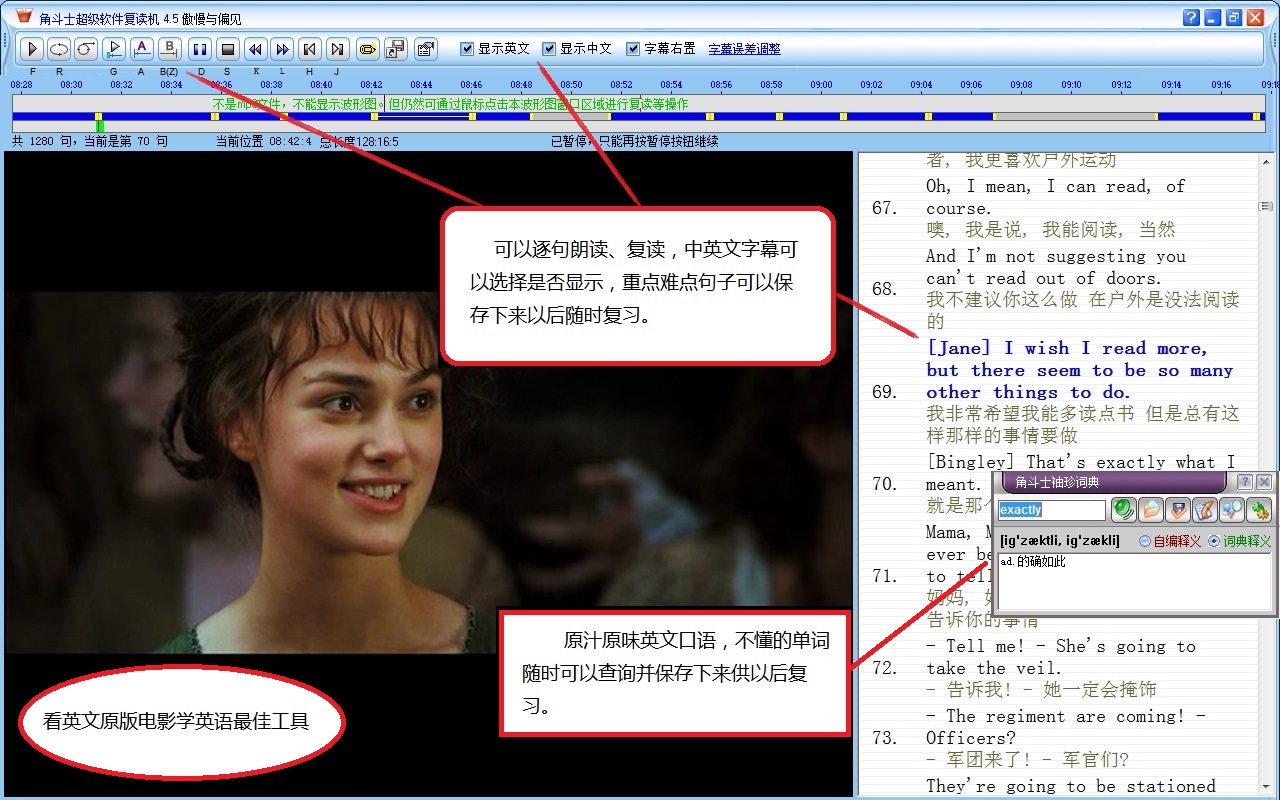Jump to the previous sentence
The image size is (1280, 800).
[310, 48]
